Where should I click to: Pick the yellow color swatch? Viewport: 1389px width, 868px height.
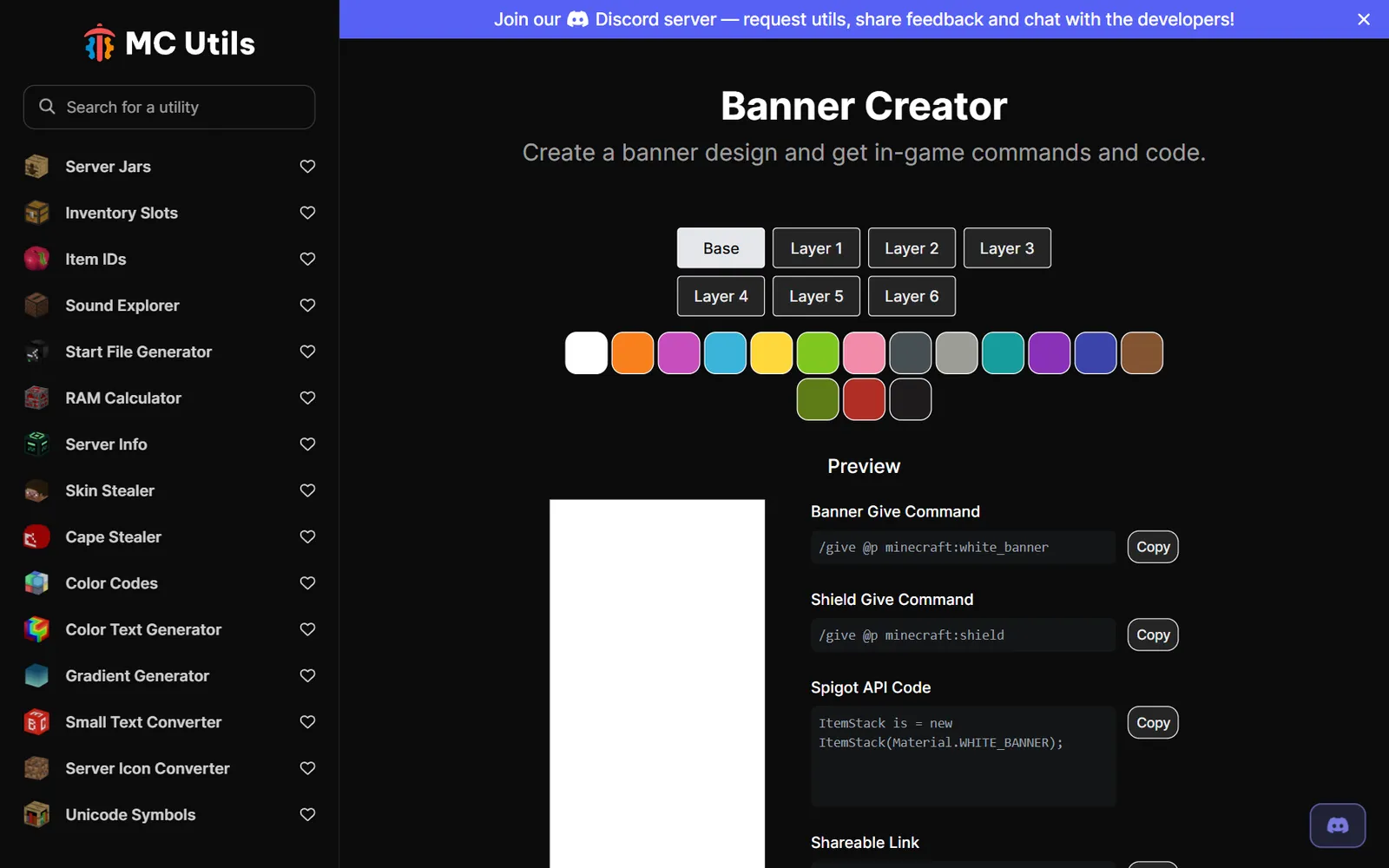coord(772,352)
